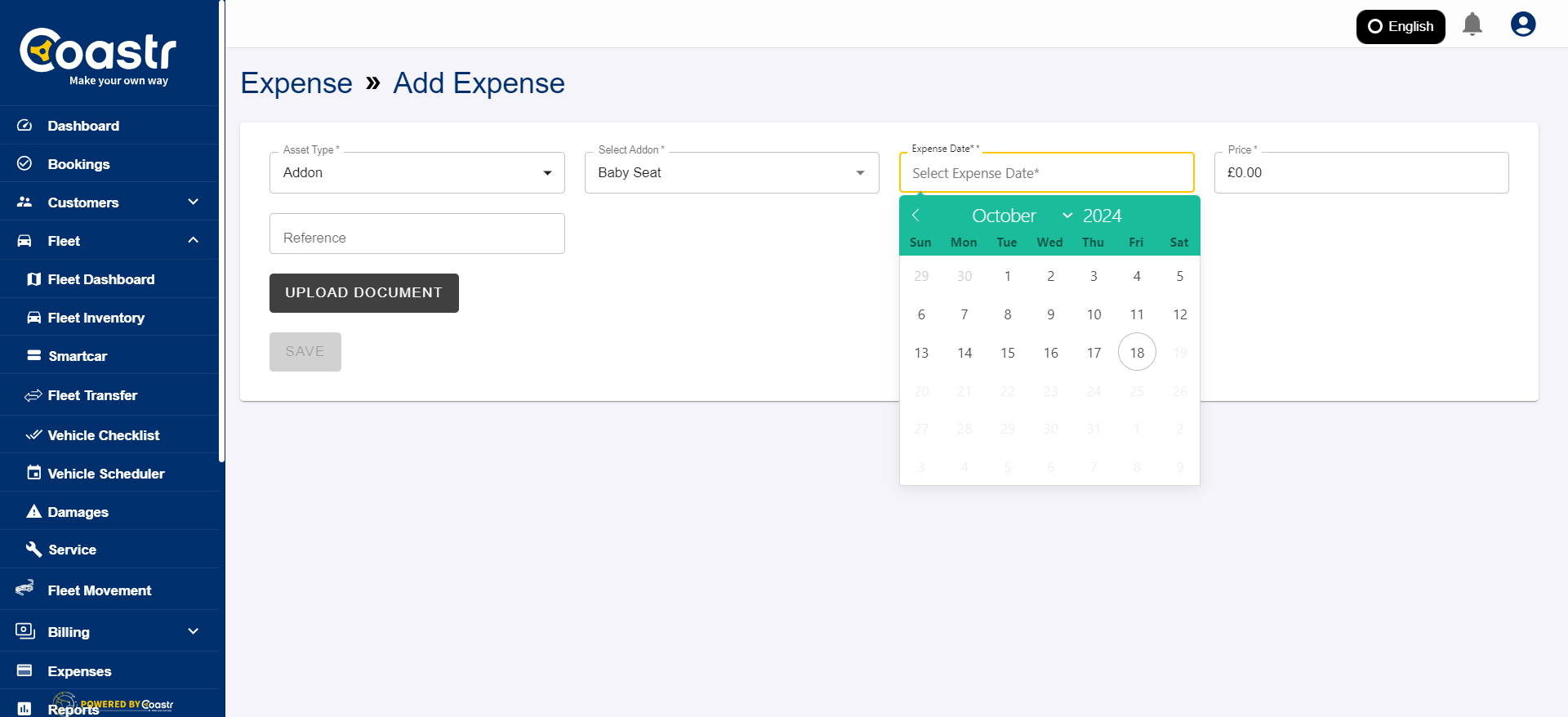The width and height of the screenshot is (1568, 717).
Task: Click the Smartcar icon
Action: 33,355
